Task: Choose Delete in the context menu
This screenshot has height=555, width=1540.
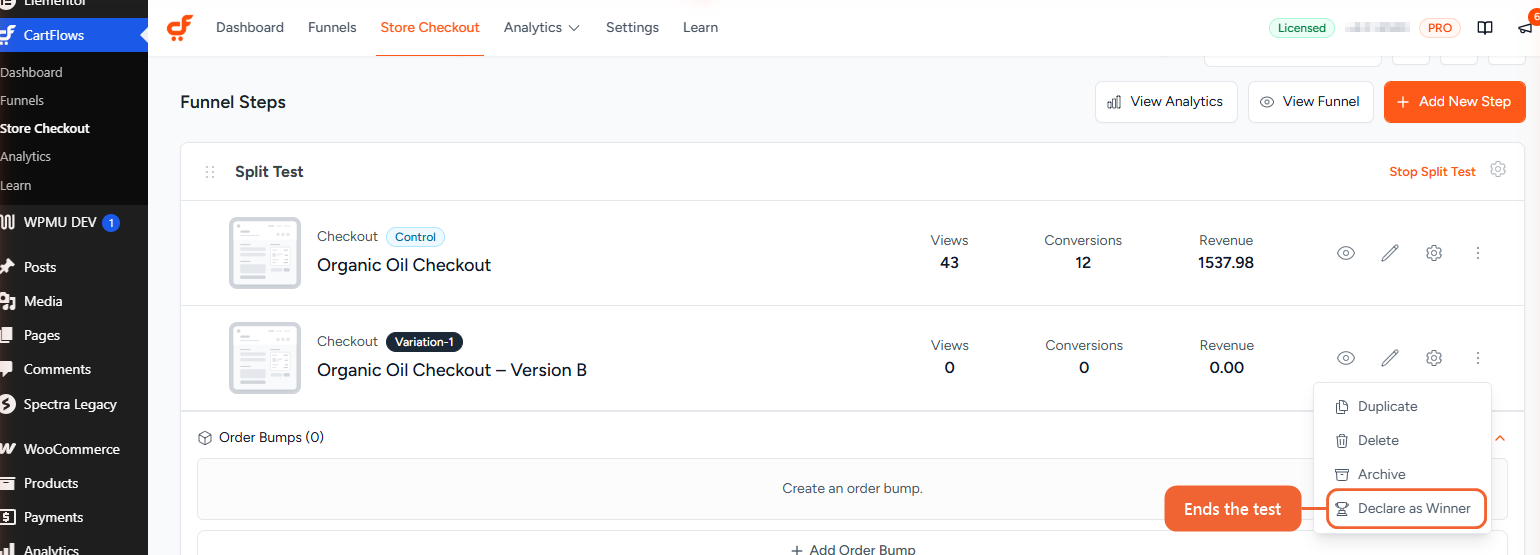Action: point(1400,440)
